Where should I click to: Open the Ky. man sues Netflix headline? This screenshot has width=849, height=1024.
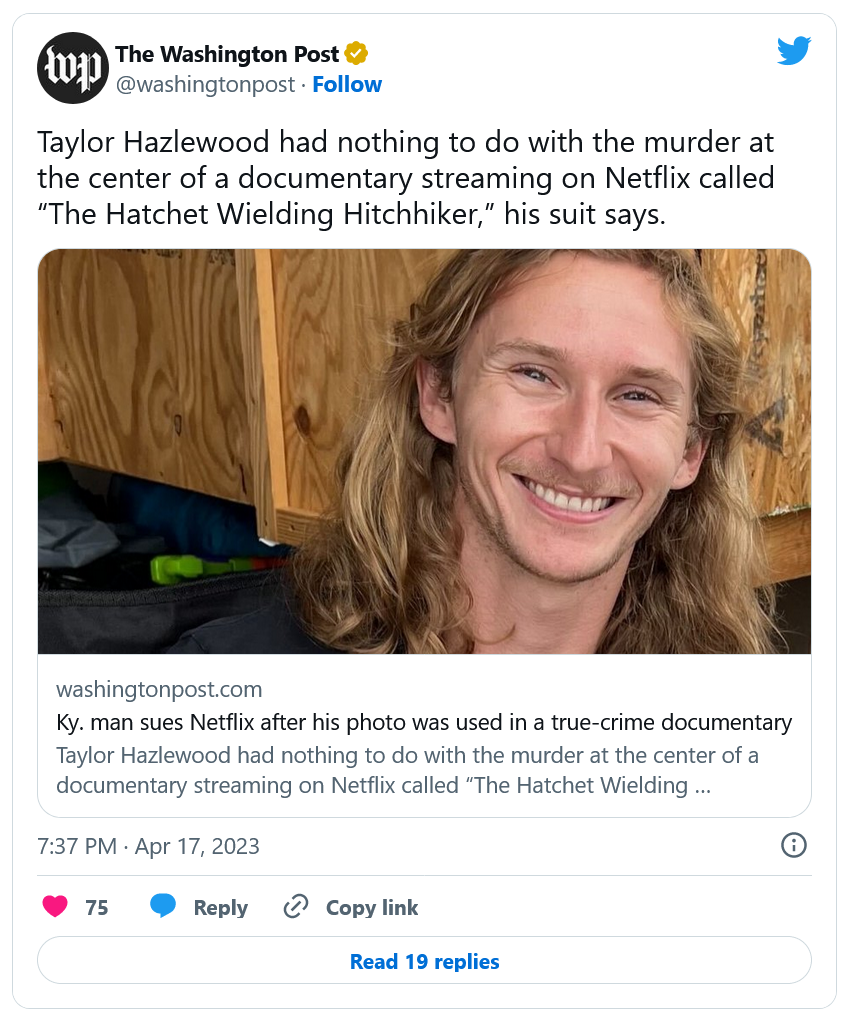tap(424, 722)
